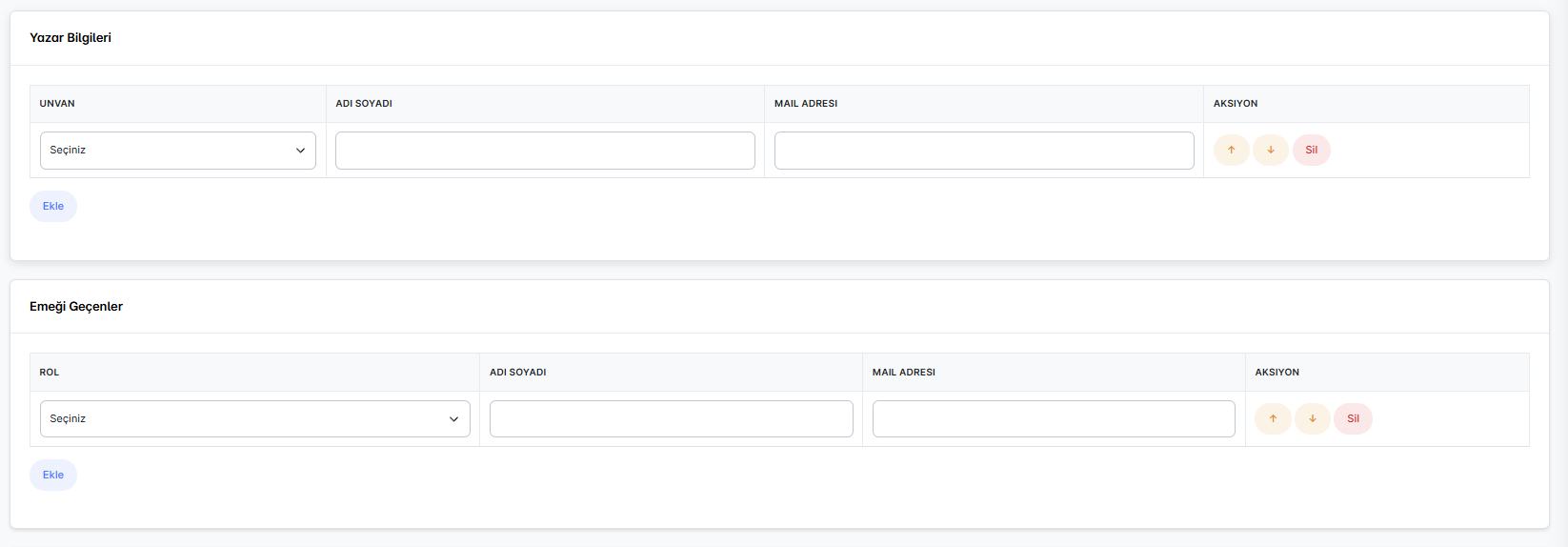Delete author row with Sil button

tap(1312, 151)
